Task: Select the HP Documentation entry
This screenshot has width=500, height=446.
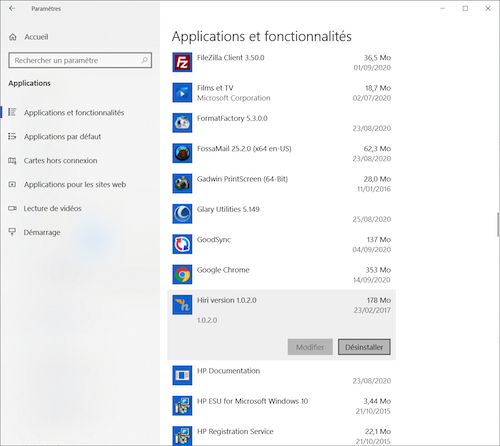Action: point(281,376)
